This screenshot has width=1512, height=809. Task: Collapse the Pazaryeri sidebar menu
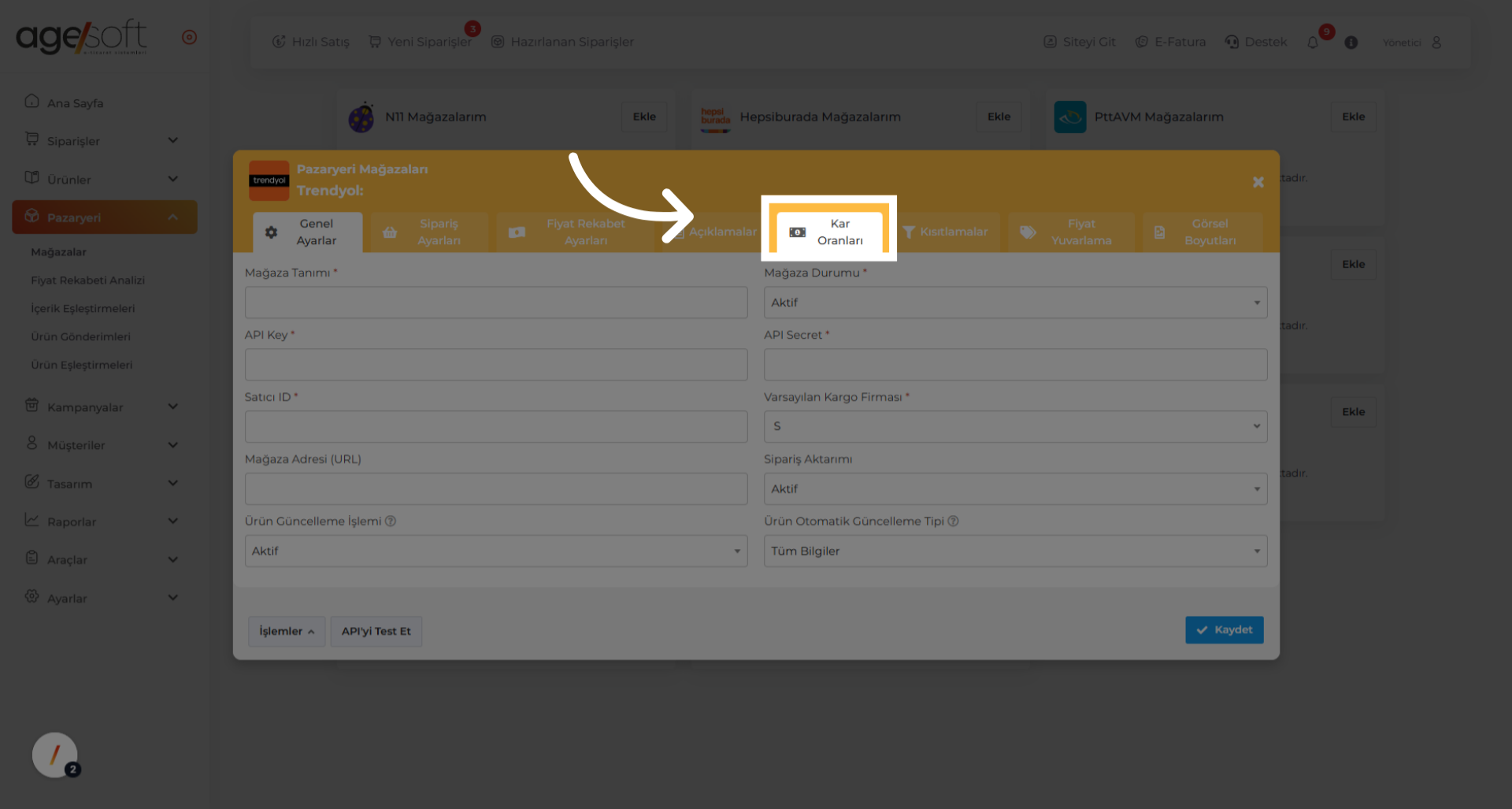104,217
